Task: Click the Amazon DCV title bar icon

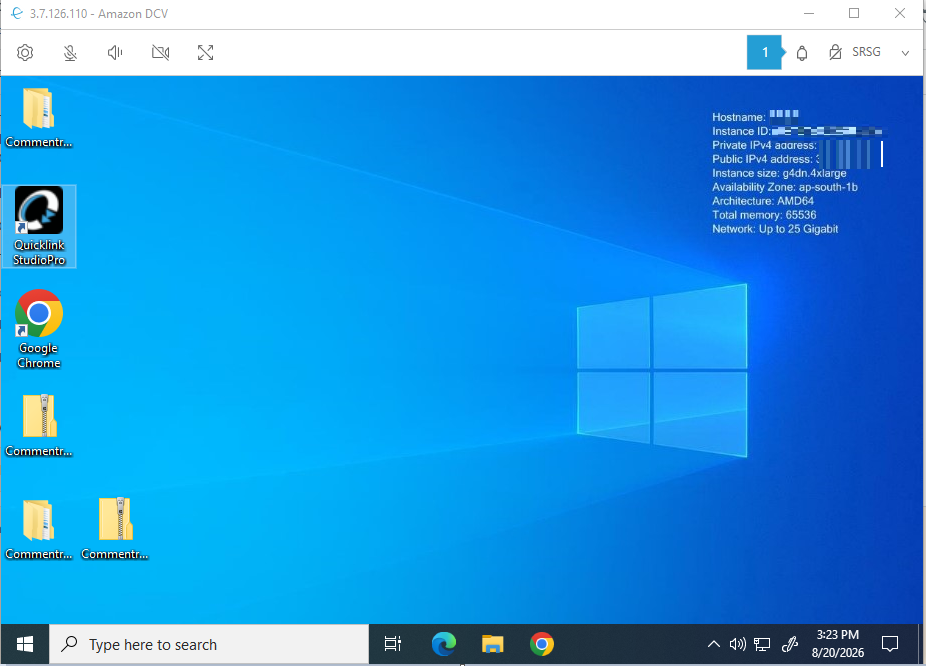Action: coord(17,13)
